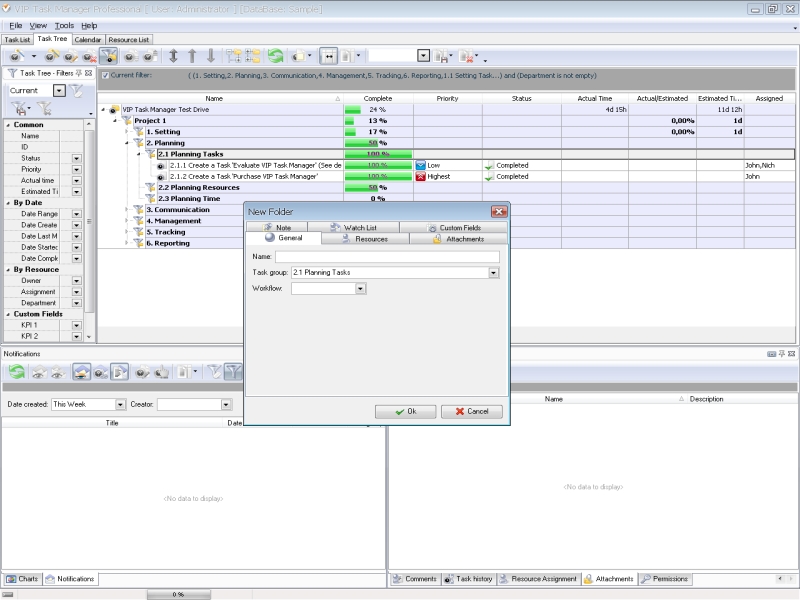
Task: Open the Current filter preset dropdown
Action: coord(59,90)
